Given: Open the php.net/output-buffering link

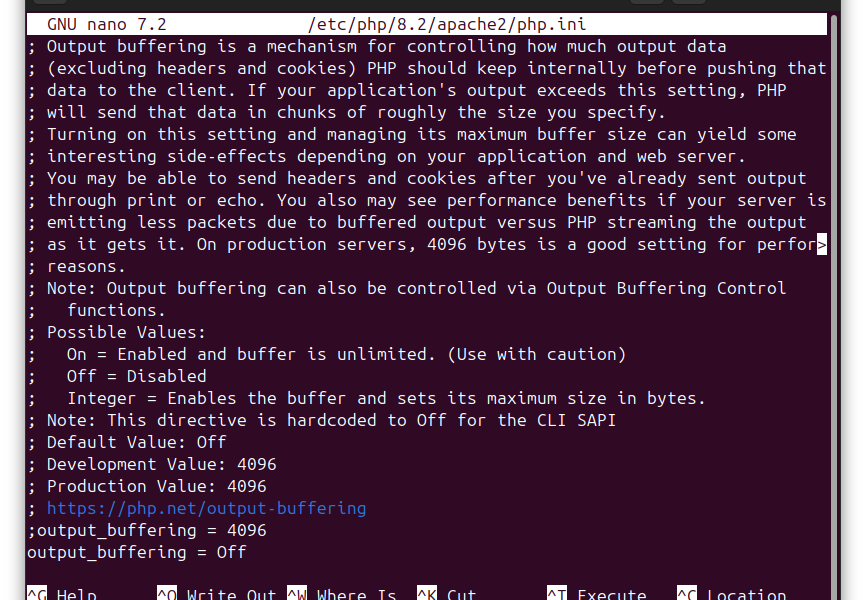Looking at the screenshot, I should tap(207, 508).
